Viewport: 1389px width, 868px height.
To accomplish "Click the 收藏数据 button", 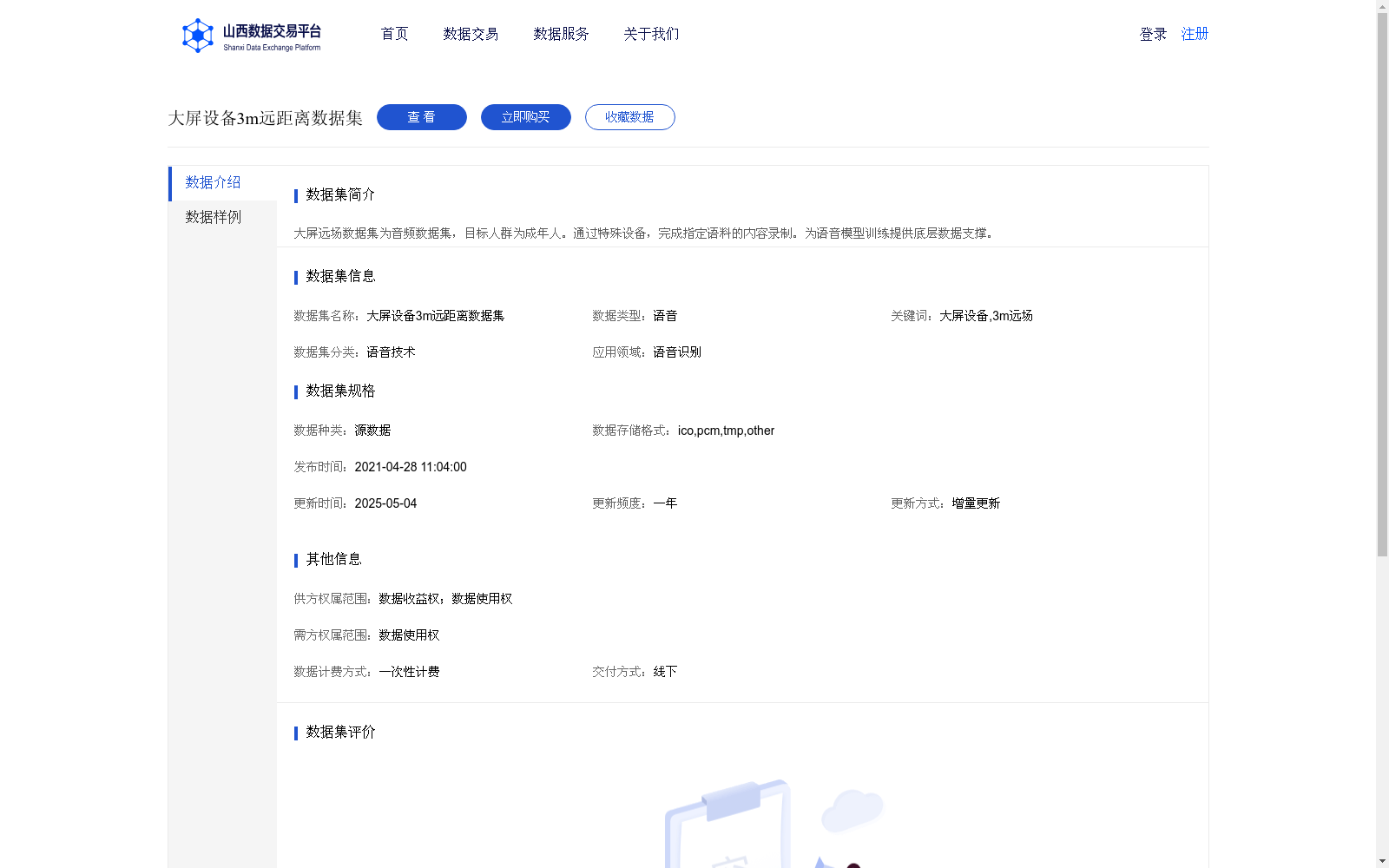I will click(x=630, y=117).
